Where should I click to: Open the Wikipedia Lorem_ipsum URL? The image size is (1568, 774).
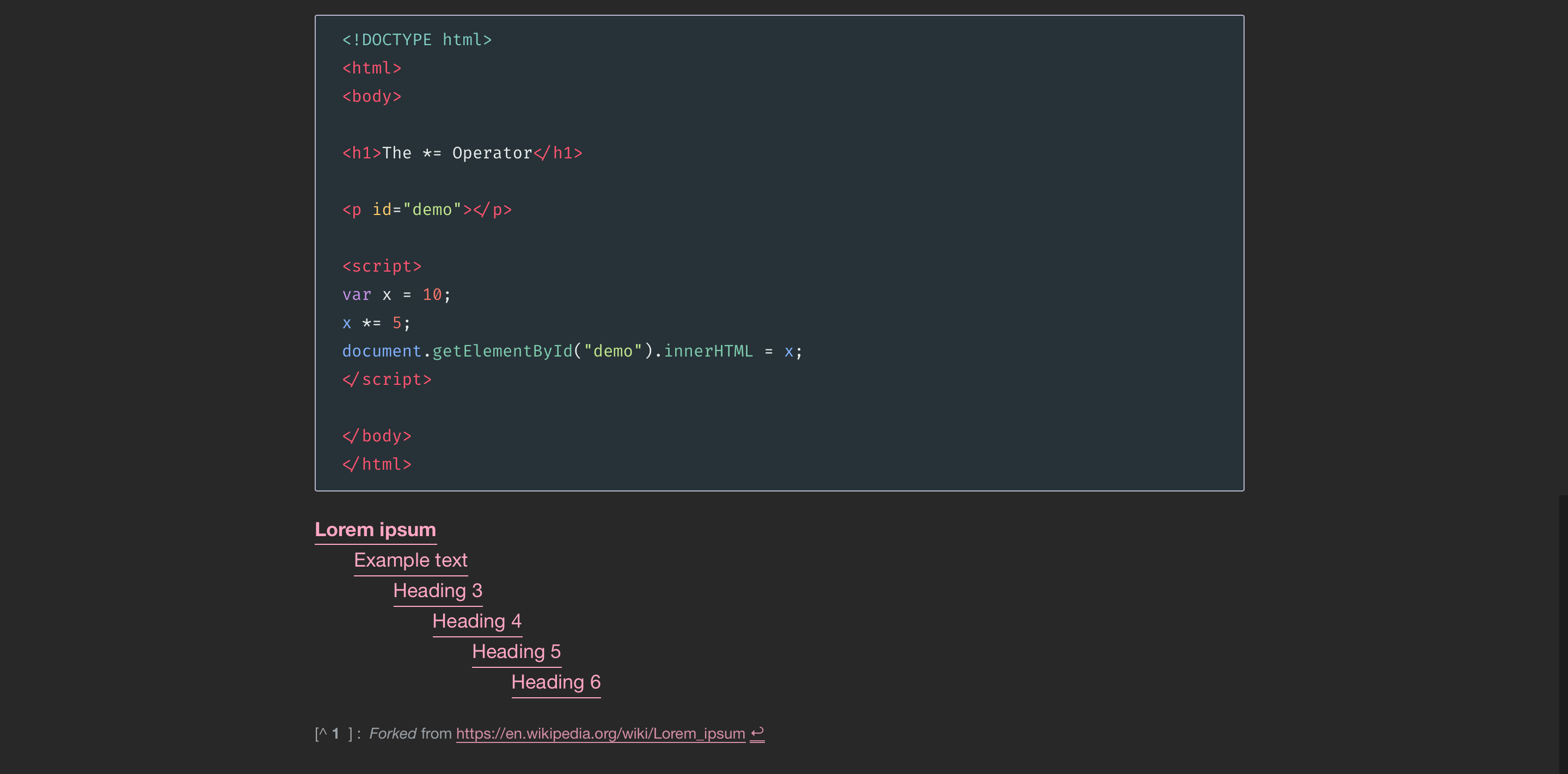pos(600,733)
